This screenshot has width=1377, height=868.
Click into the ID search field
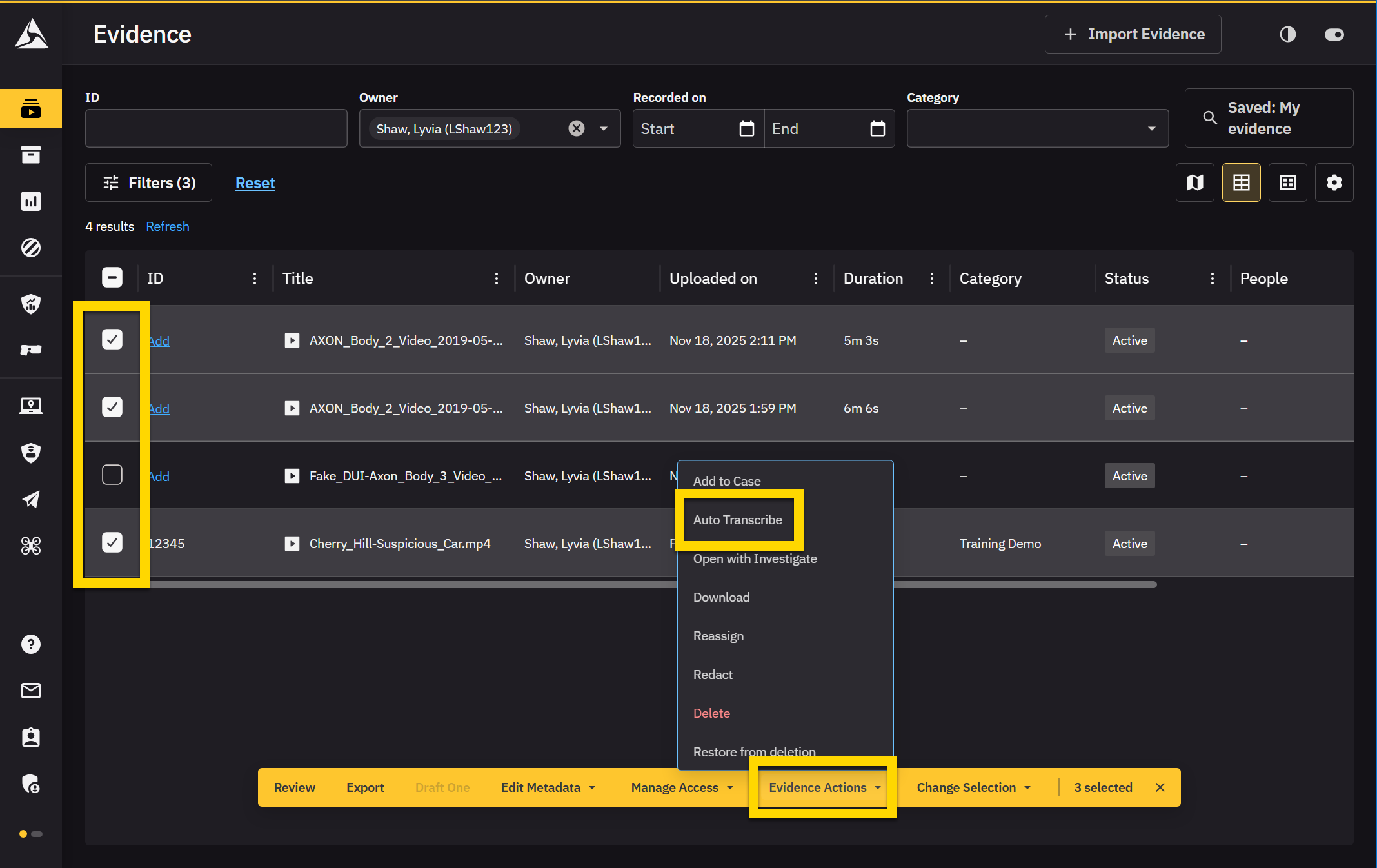click(216, 128)
